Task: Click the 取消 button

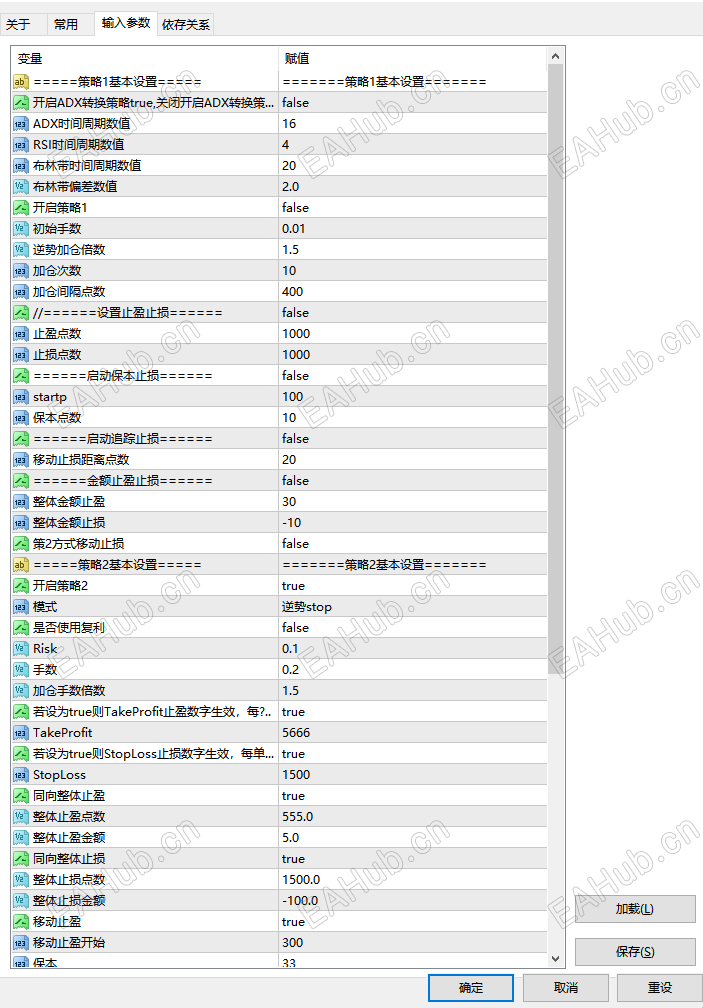Action: 565,987
